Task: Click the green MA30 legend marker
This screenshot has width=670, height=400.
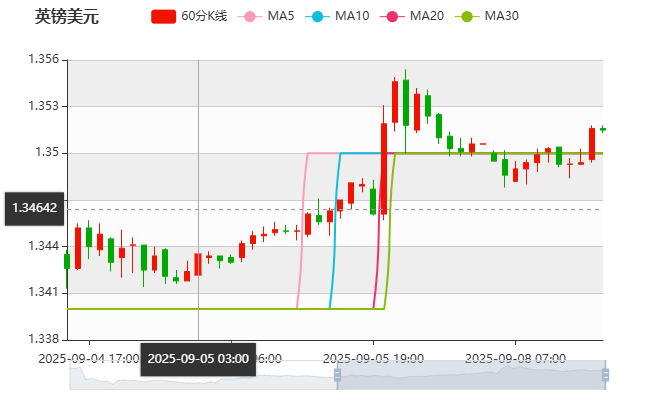Action: coord(467,17)
